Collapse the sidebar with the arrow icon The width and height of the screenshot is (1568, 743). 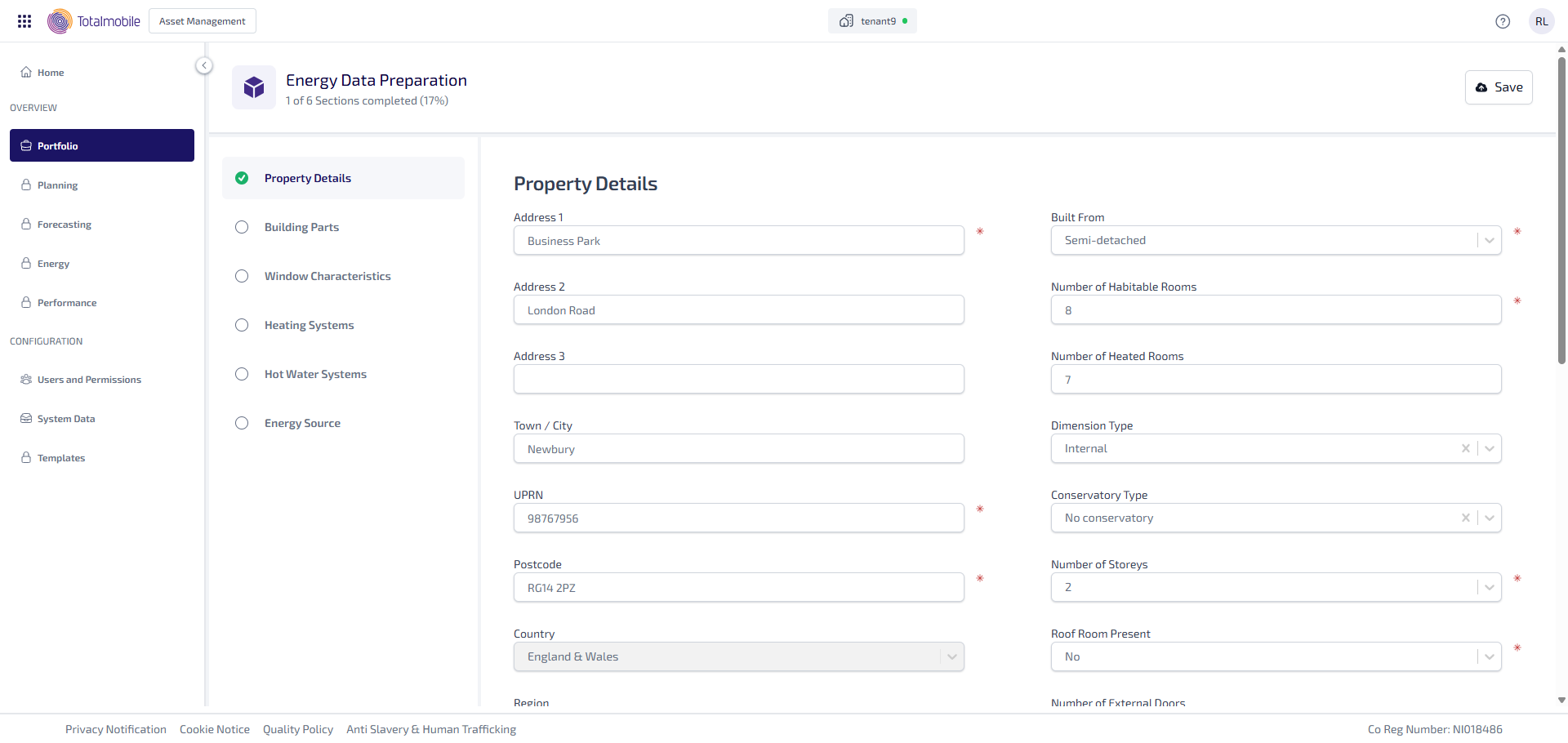(x=204, y=65)
